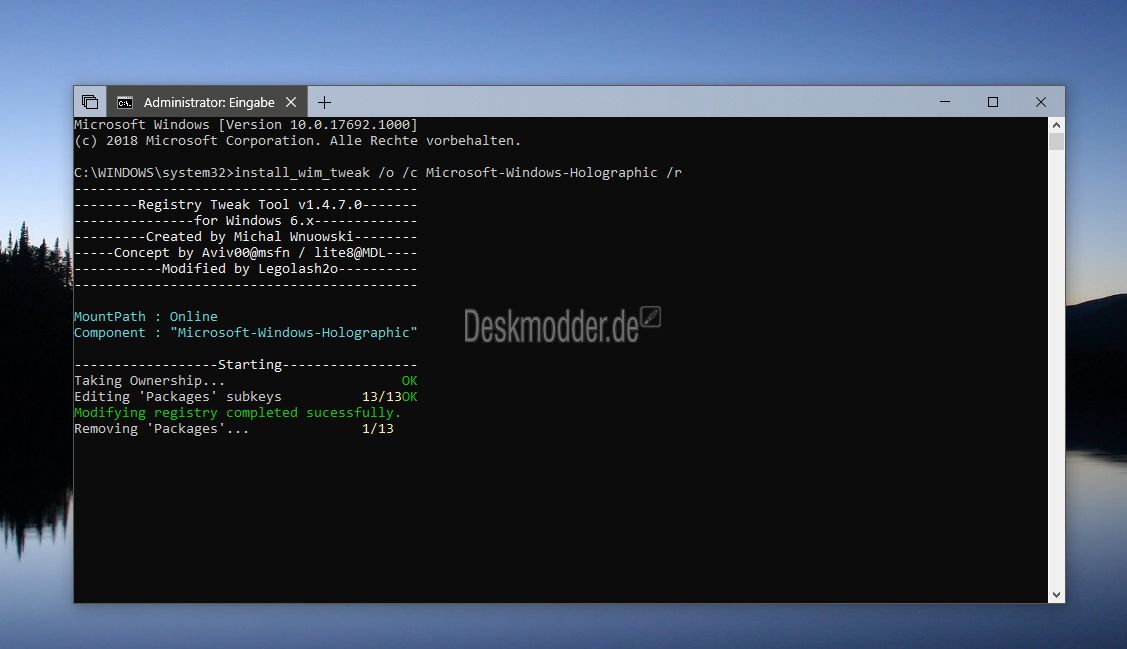
Task: Click the install_wim_tweak command line
Action: coord(378,172)
